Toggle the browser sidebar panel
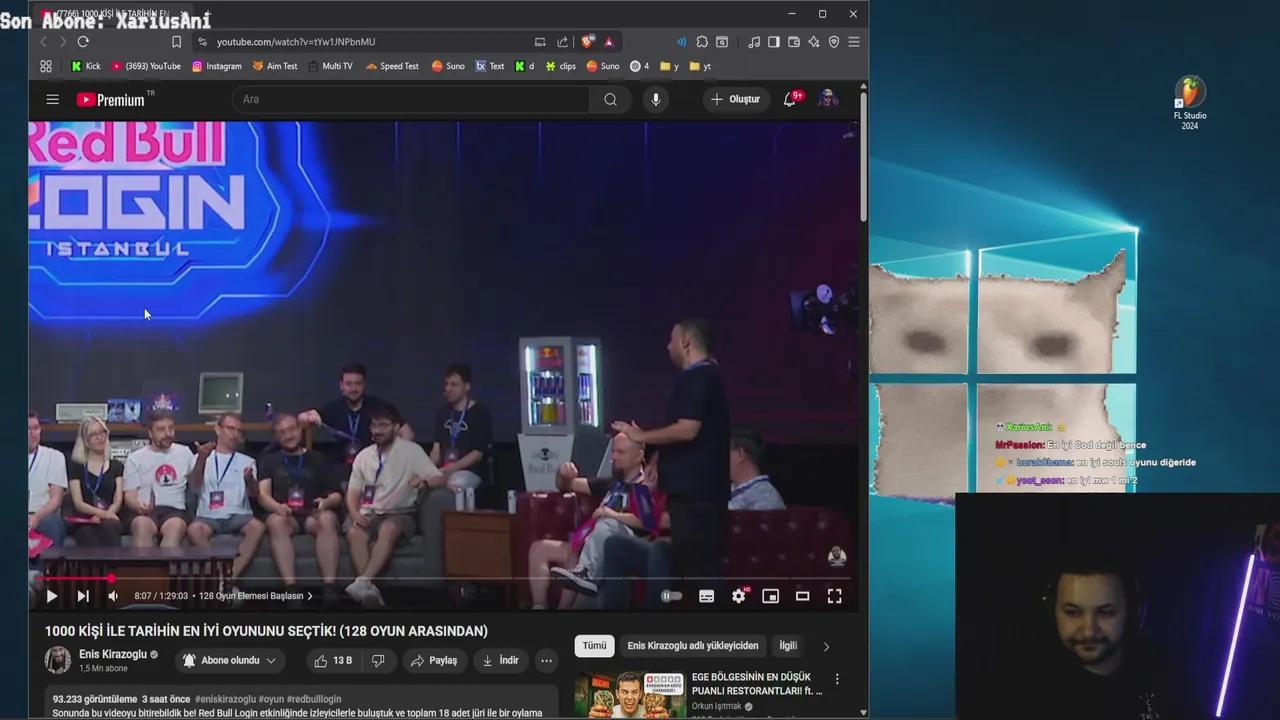Screen dimensions: 1280x720 point(774,42)
